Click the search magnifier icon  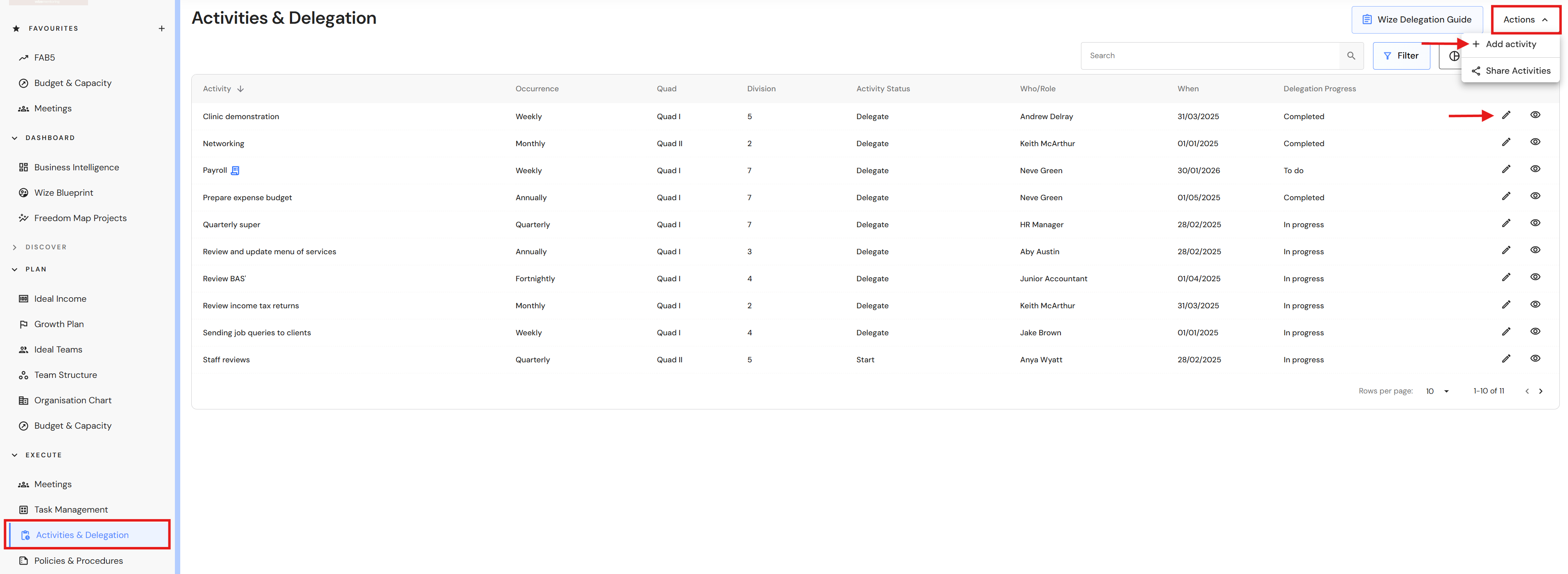(1350, 55)
